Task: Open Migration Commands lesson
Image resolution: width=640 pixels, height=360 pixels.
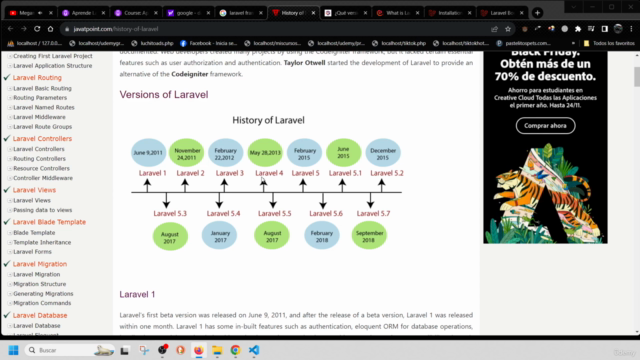Action: [x=42, y=303]
